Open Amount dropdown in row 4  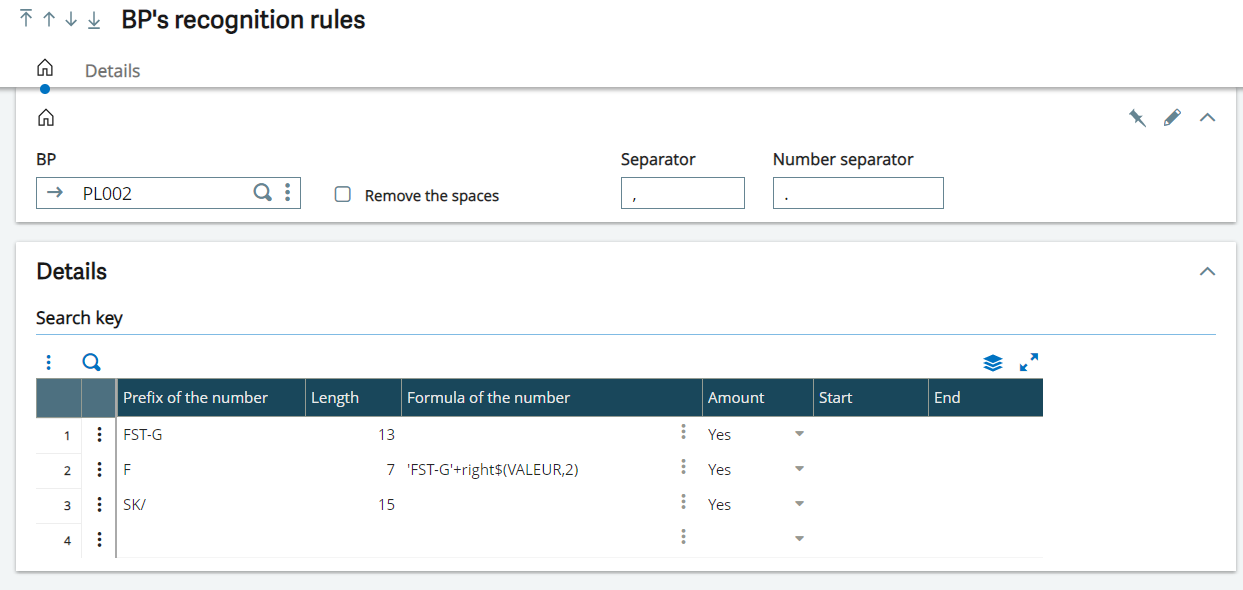[x=799, y=539]
